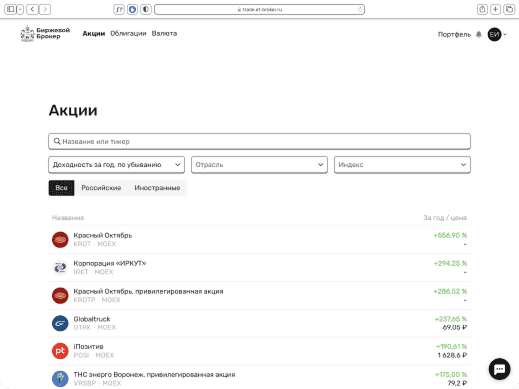
Task: Expand the Индекс dropdown
Action: pyautogui.click(x=402, y=165)
